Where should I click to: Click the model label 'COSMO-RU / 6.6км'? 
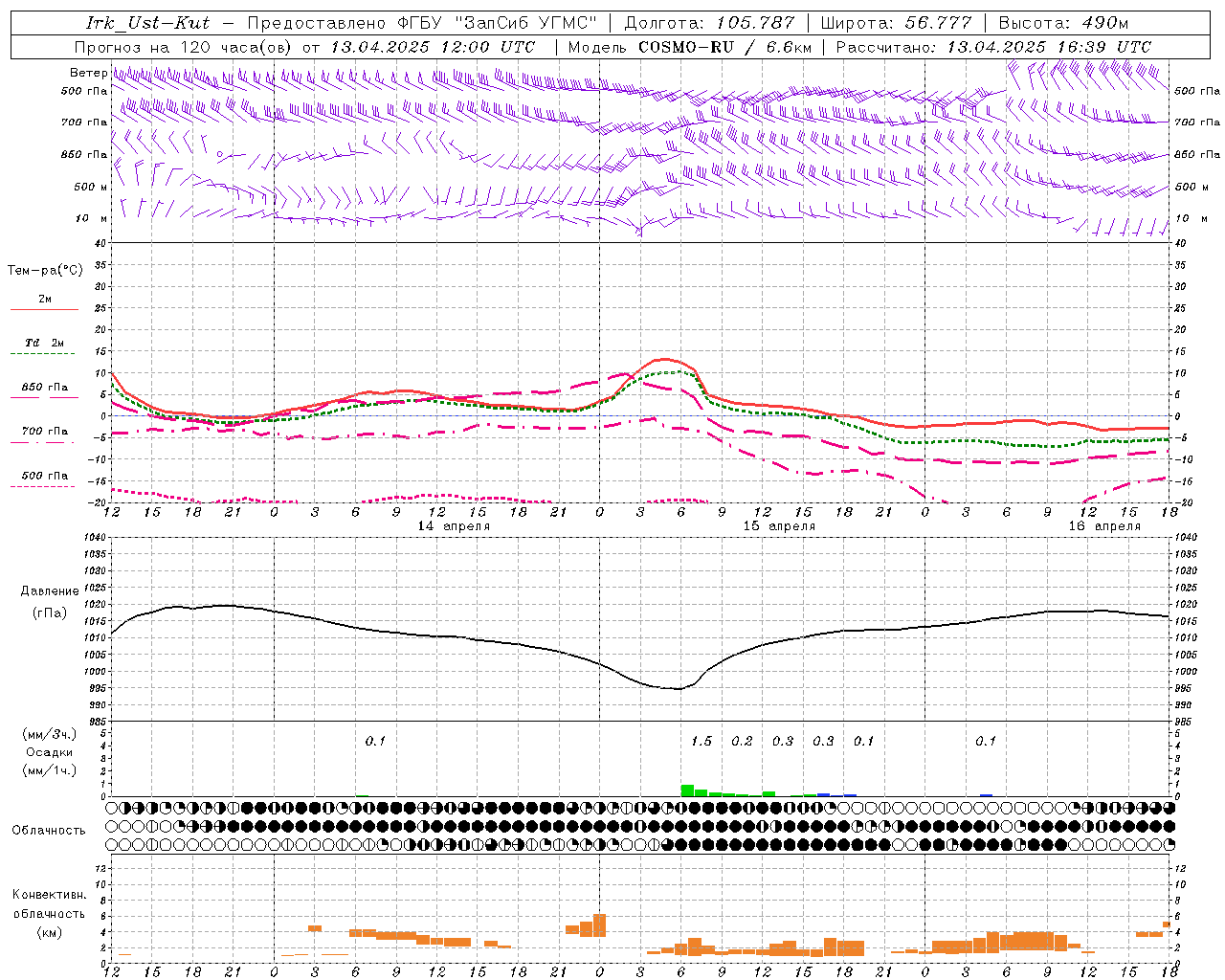pyautogui.click(x=724, y=46)
